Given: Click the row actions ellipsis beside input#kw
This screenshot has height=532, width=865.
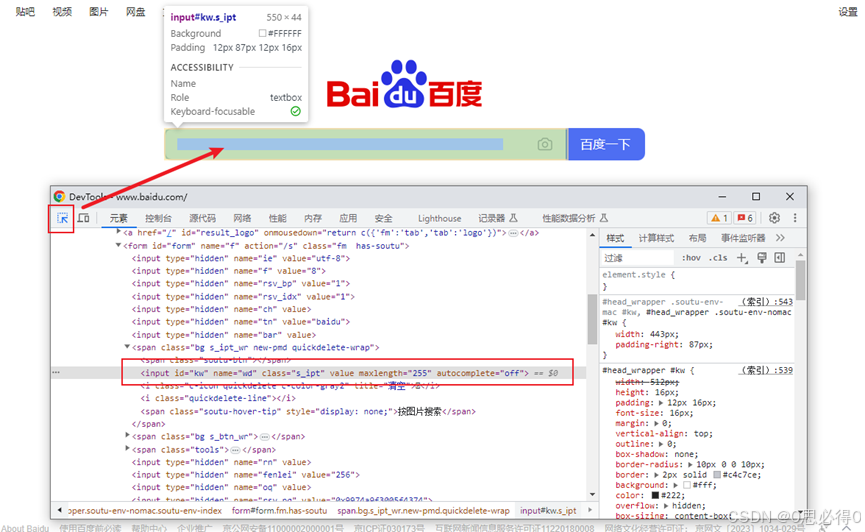Looking at the screenshot, I should (x=56, y=373).
